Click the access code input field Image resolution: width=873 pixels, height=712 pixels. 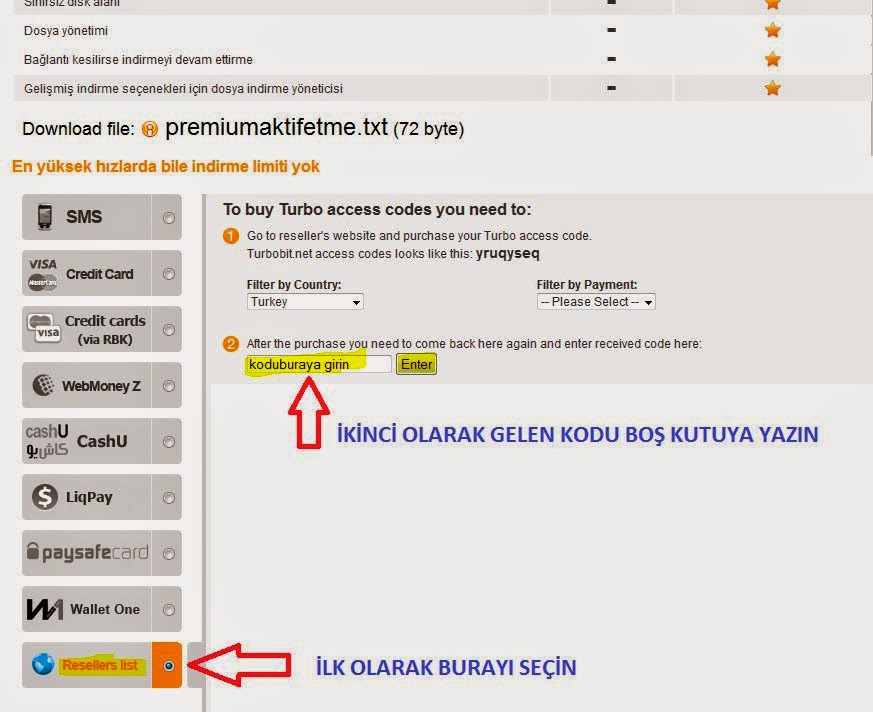[318, 364]
